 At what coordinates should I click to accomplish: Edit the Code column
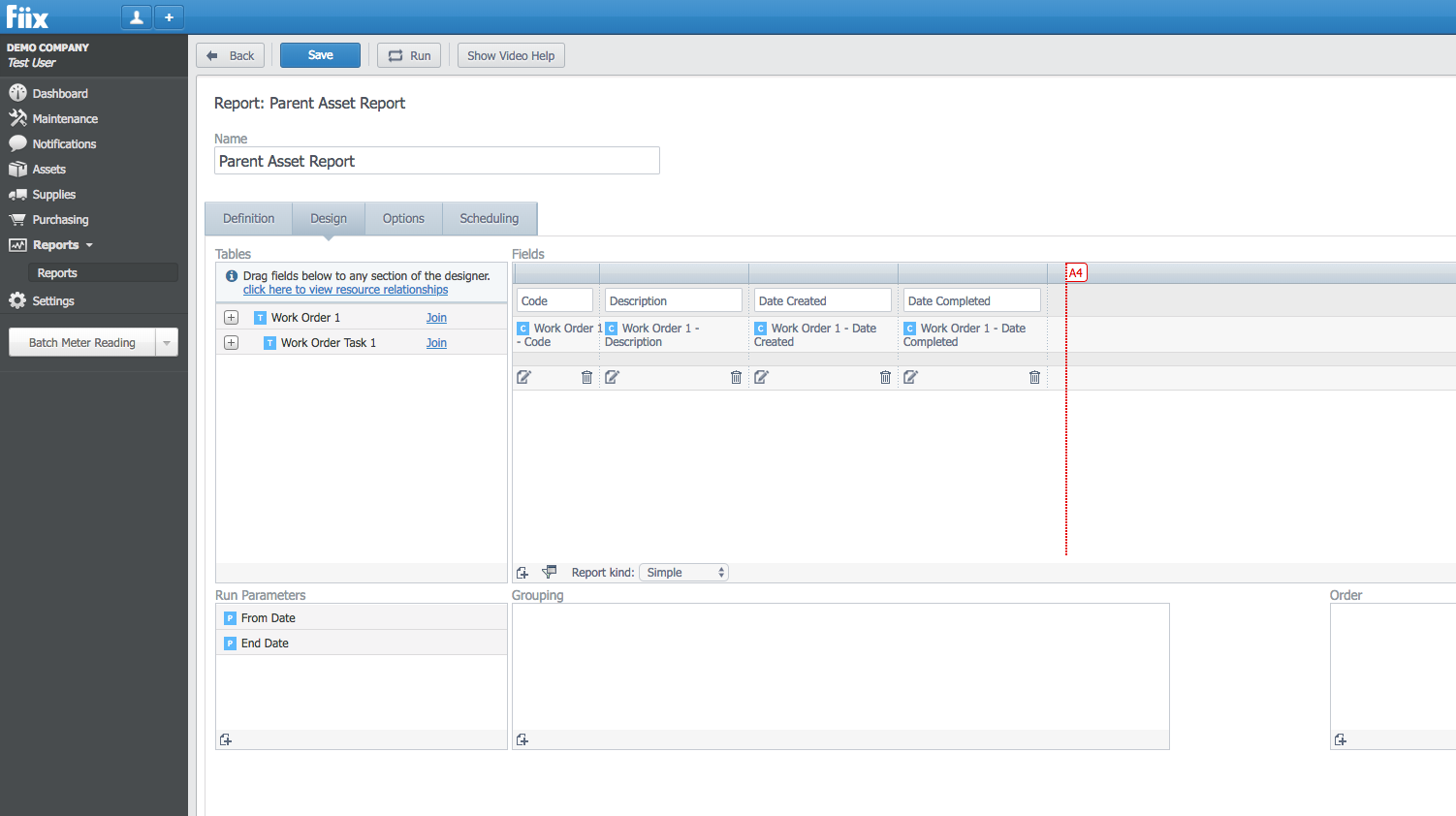click(x=523, y=377)
